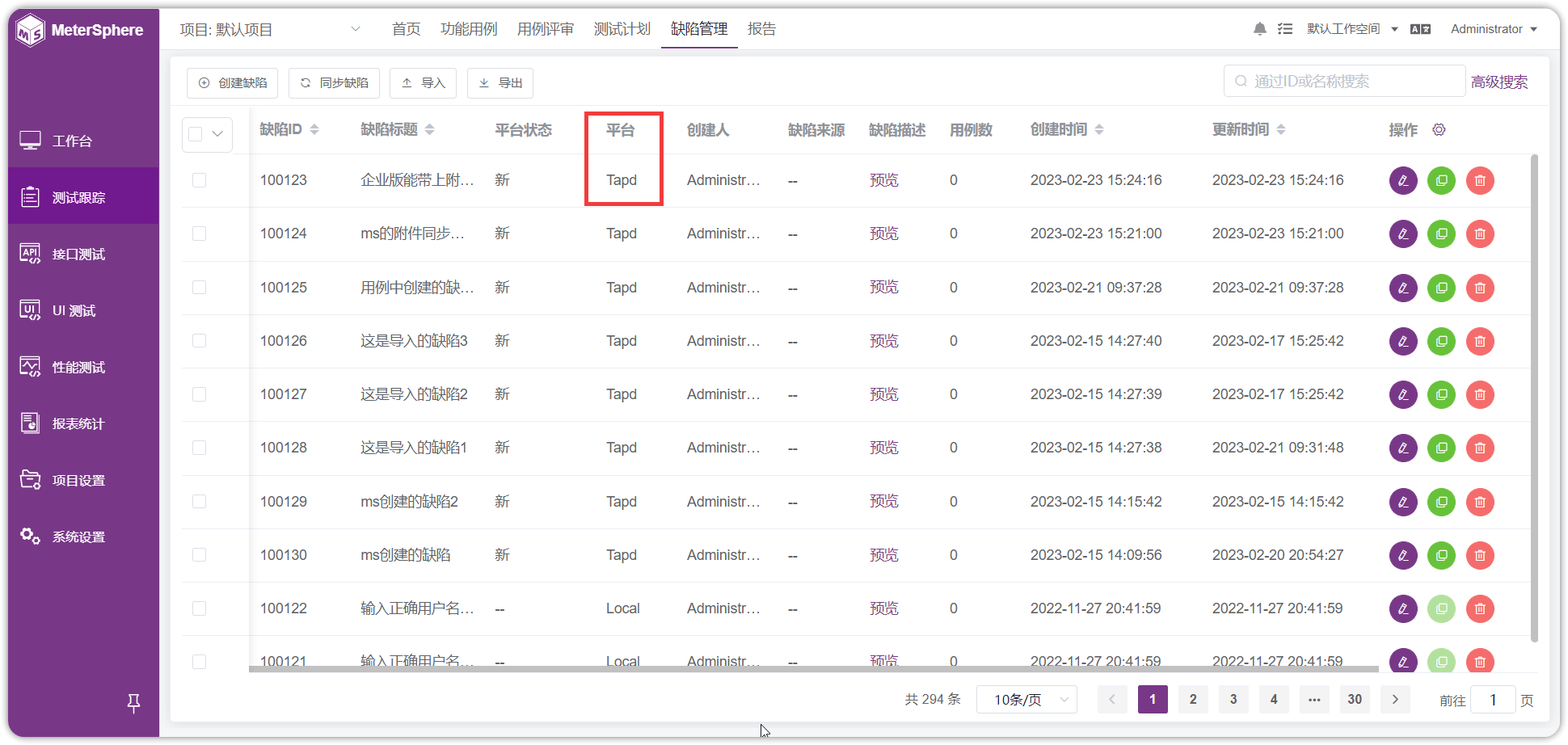Screen dimensions: 1568x745
Task: Open the Administrator user menu
Action: (1494, 29)
